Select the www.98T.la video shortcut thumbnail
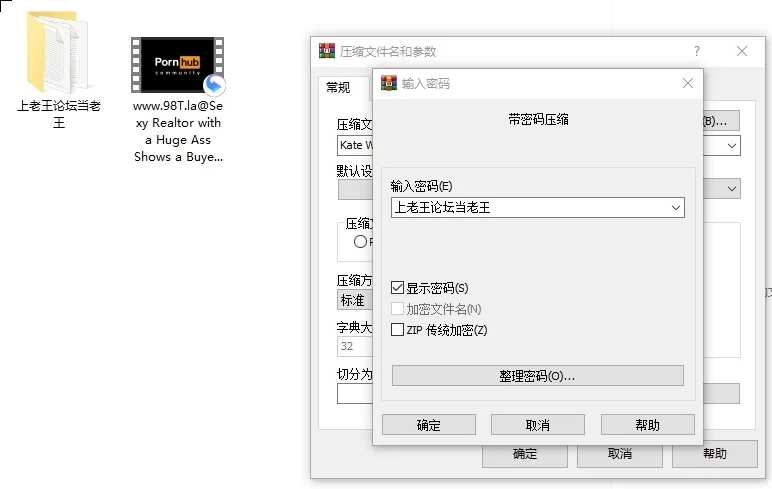The image size is (772, 489). (x=178, y=65)
